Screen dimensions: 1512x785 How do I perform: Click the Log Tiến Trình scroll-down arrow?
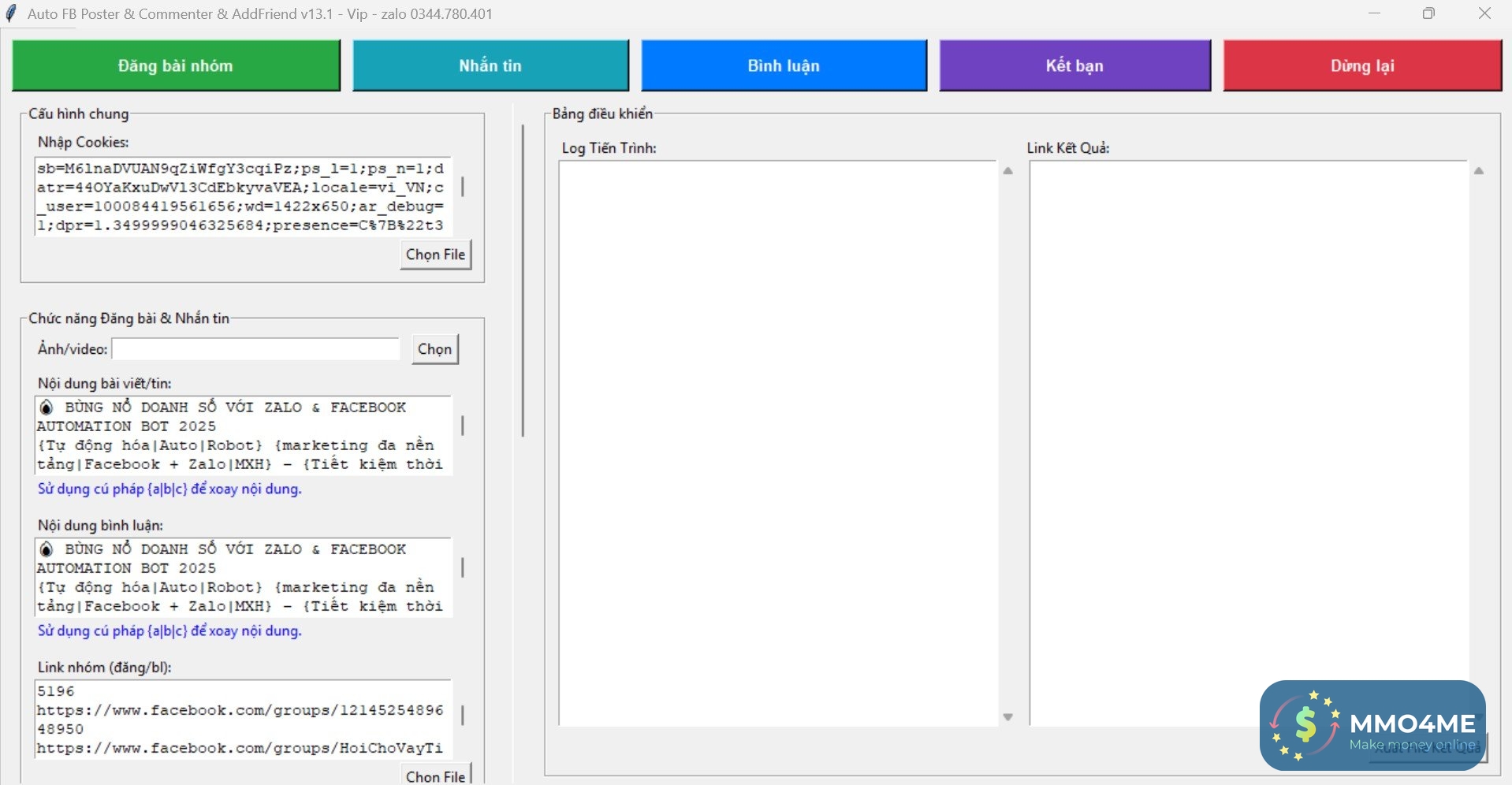click(1007, 717)
